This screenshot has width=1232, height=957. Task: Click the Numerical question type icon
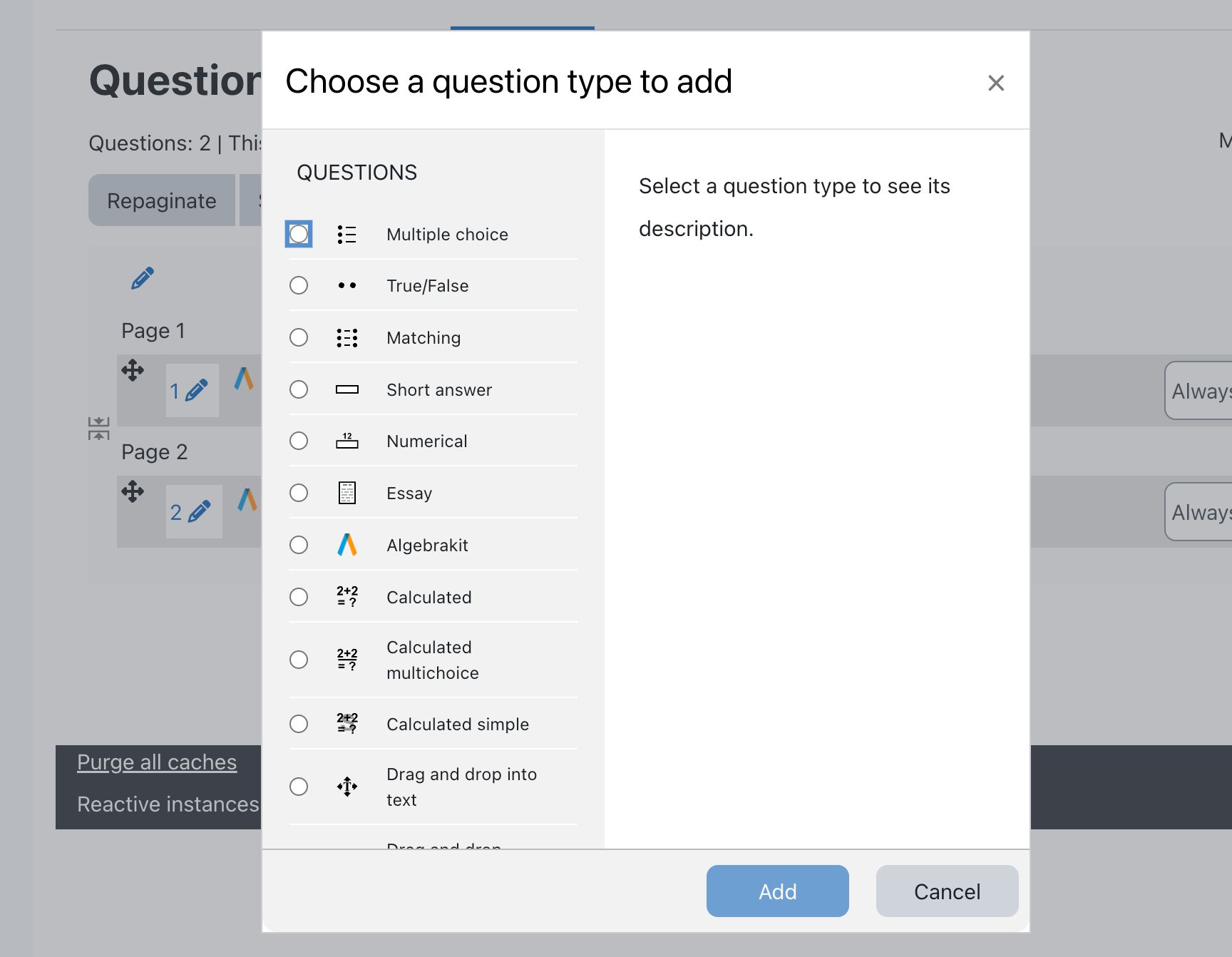click(x=346, y=441)
